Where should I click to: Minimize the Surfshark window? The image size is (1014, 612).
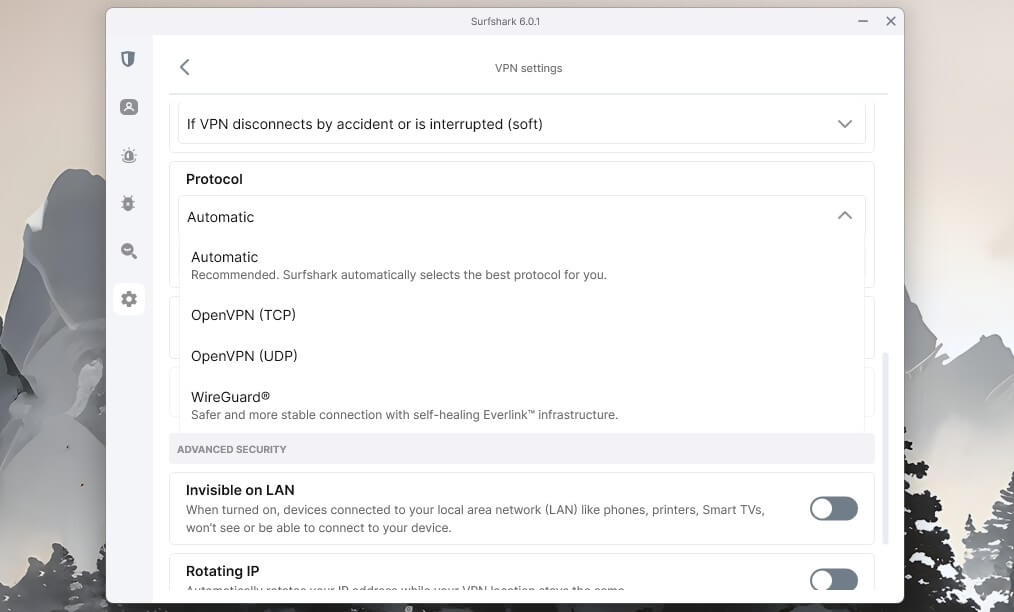(x=863, y=21)
